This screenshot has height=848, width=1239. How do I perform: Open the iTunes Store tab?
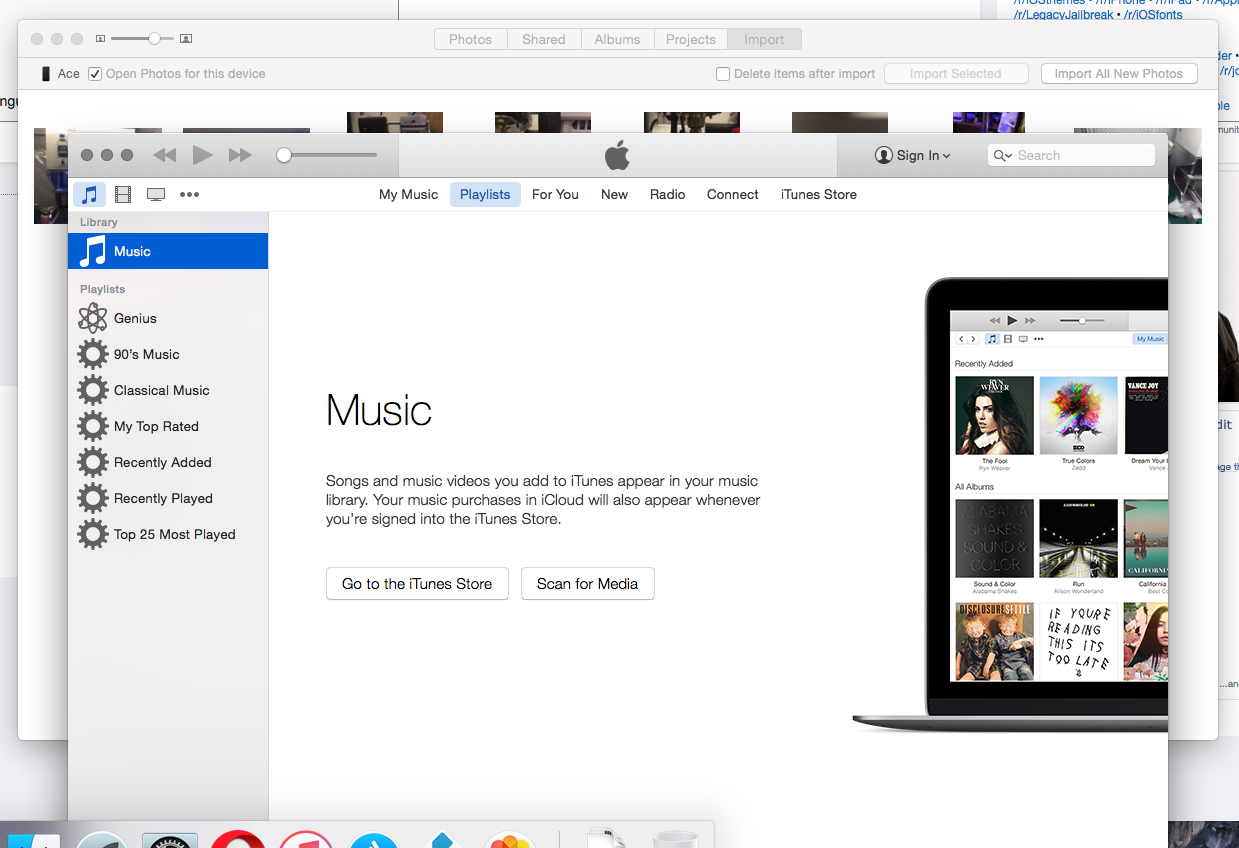(x=818, y=195)
